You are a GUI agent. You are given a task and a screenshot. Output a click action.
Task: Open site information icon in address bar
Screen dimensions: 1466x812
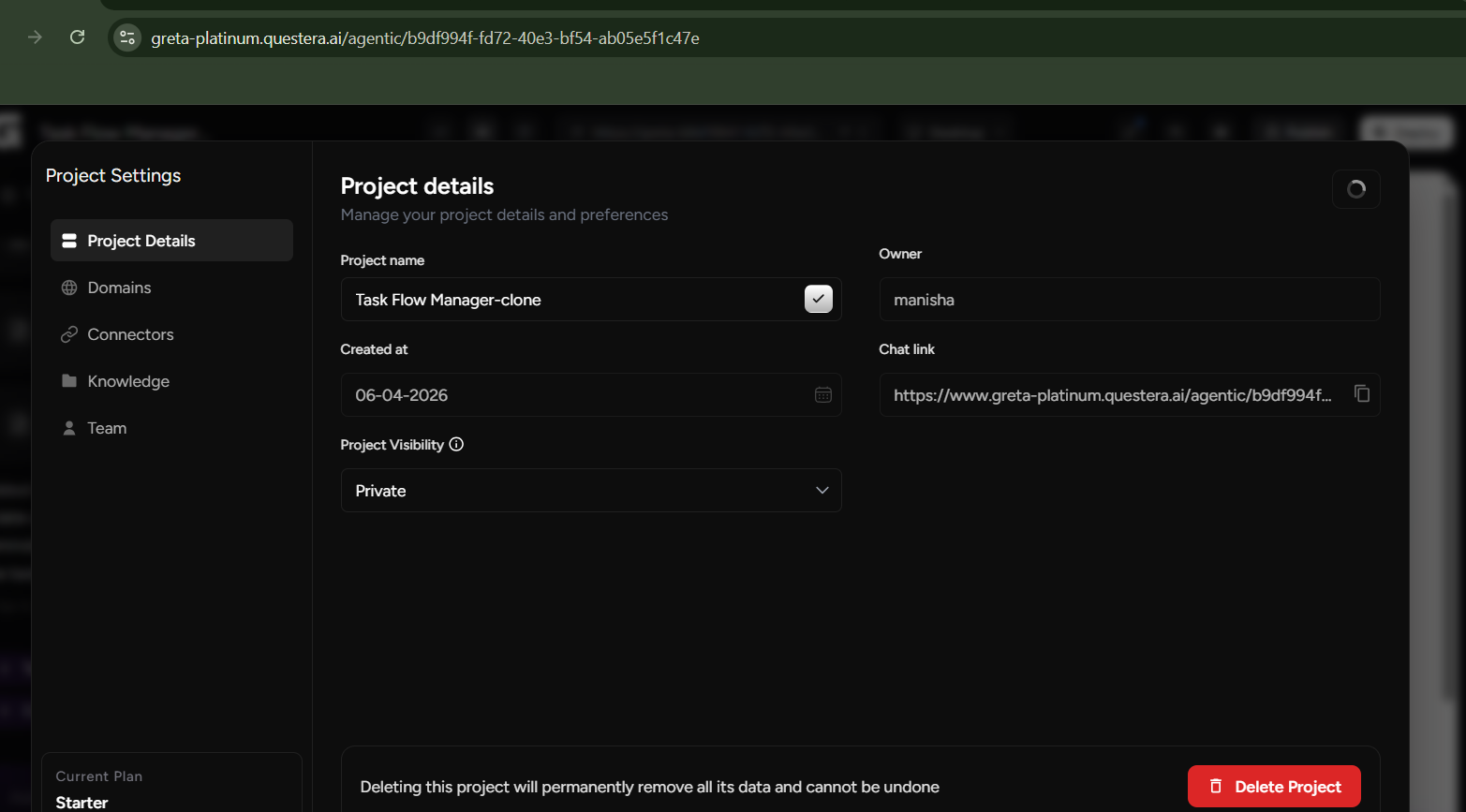tap(127, 37)
